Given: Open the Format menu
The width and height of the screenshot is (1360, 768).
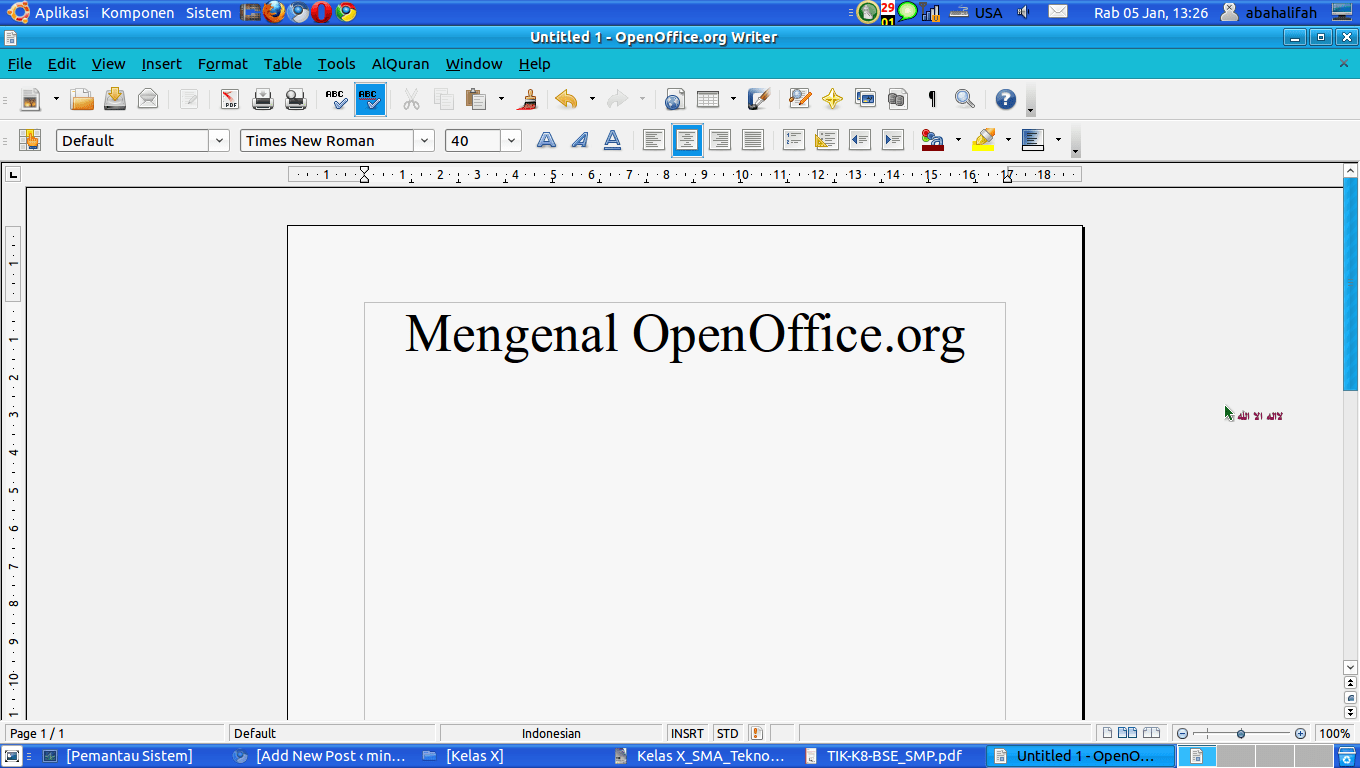Looking at the screenshot, I should tap(223, 64).
